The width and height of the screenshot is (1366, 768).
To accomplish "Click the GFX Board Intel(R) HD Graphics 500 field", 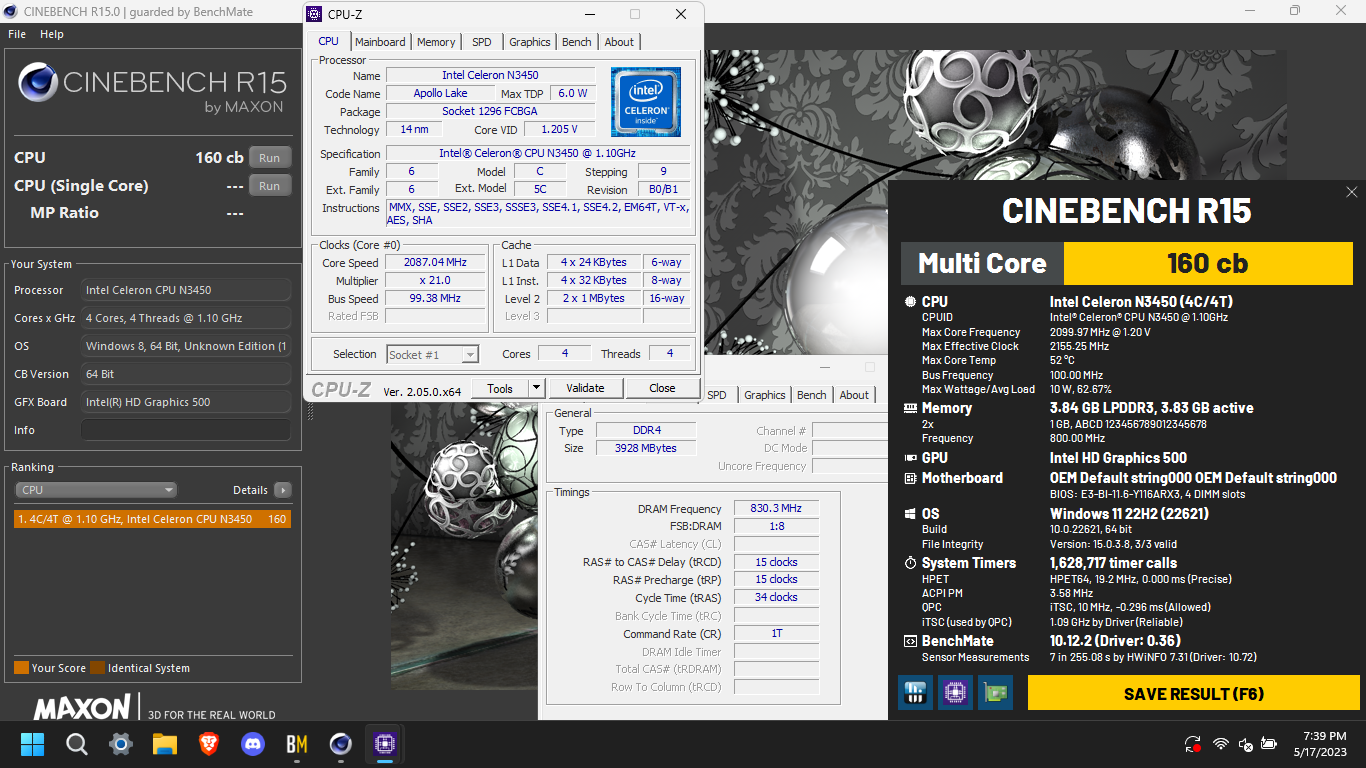I will pos(186,402).
